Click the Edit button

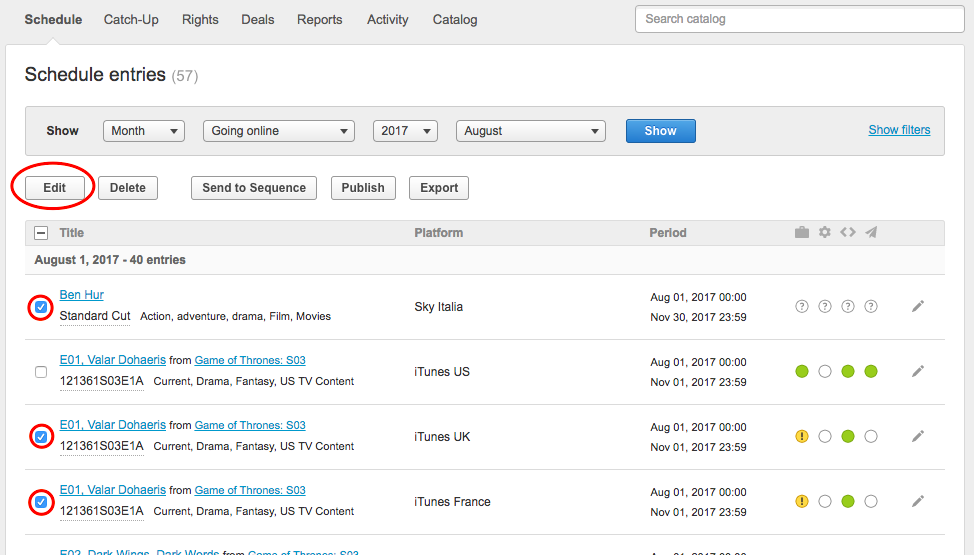pyautogui.click(x=55, y=188)
